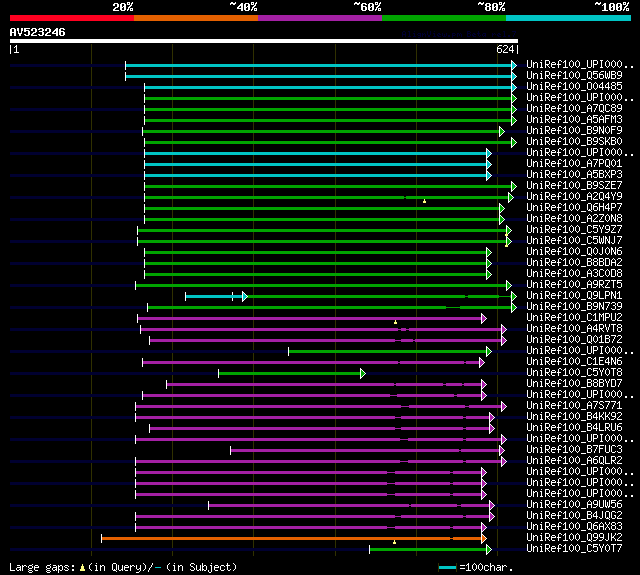Click the white AV523246 query bar
Screen dimensions: 640x575
click(264, 41)
